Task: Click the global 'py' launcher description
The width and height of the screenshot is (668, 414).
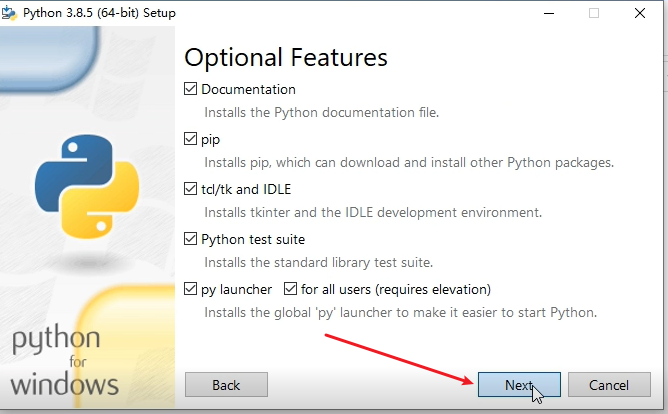Action: tap(400, 312)
